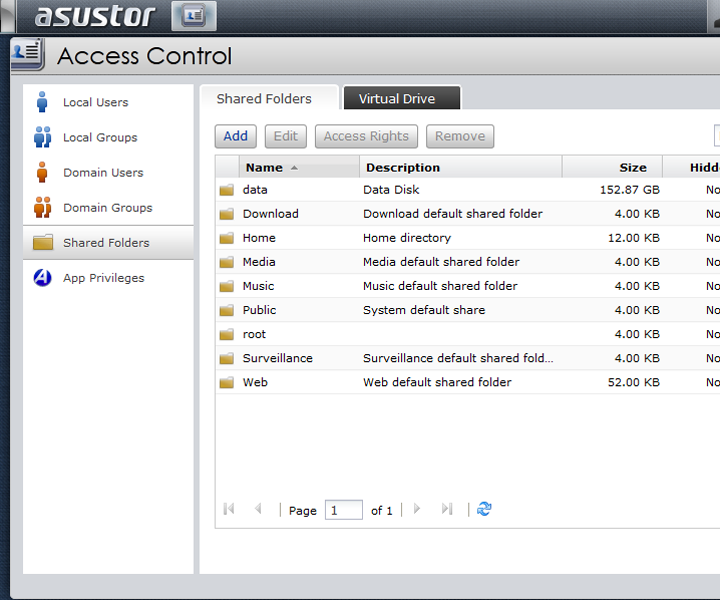Click the page number input field
The image size is (720, 600).
pos(344,510)
